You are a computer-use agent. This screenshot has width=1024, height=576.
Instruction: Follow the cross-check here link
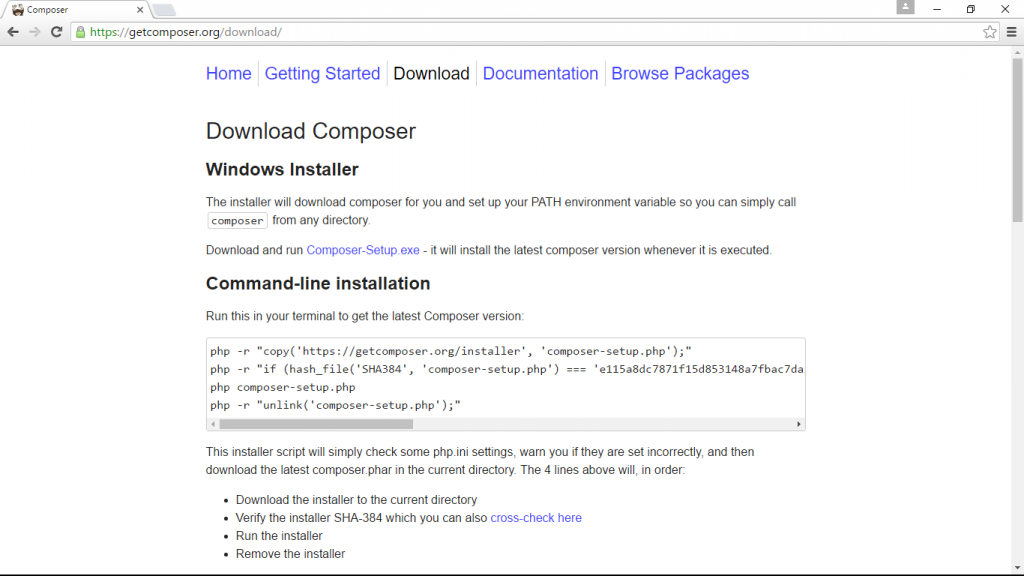click(536, 518)
